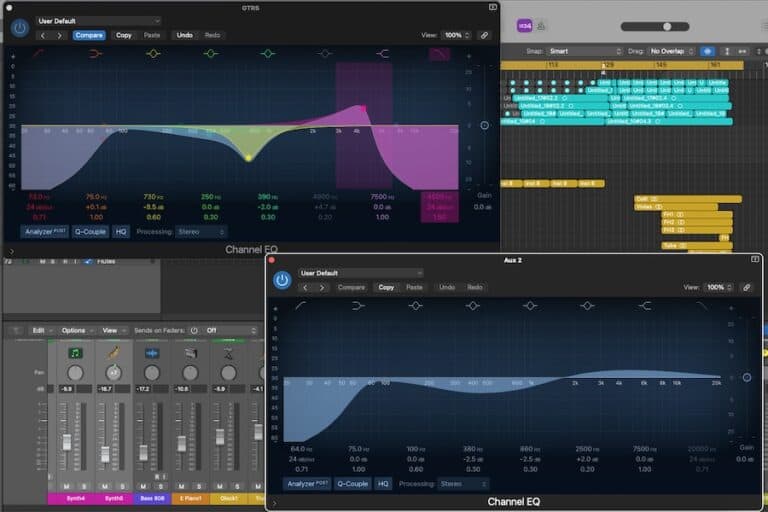The height and width of the screenshot is (512, 768).
Task: Click the horizontal auto-zoom icon in tracks toolbar
Action: click(743, 51)
